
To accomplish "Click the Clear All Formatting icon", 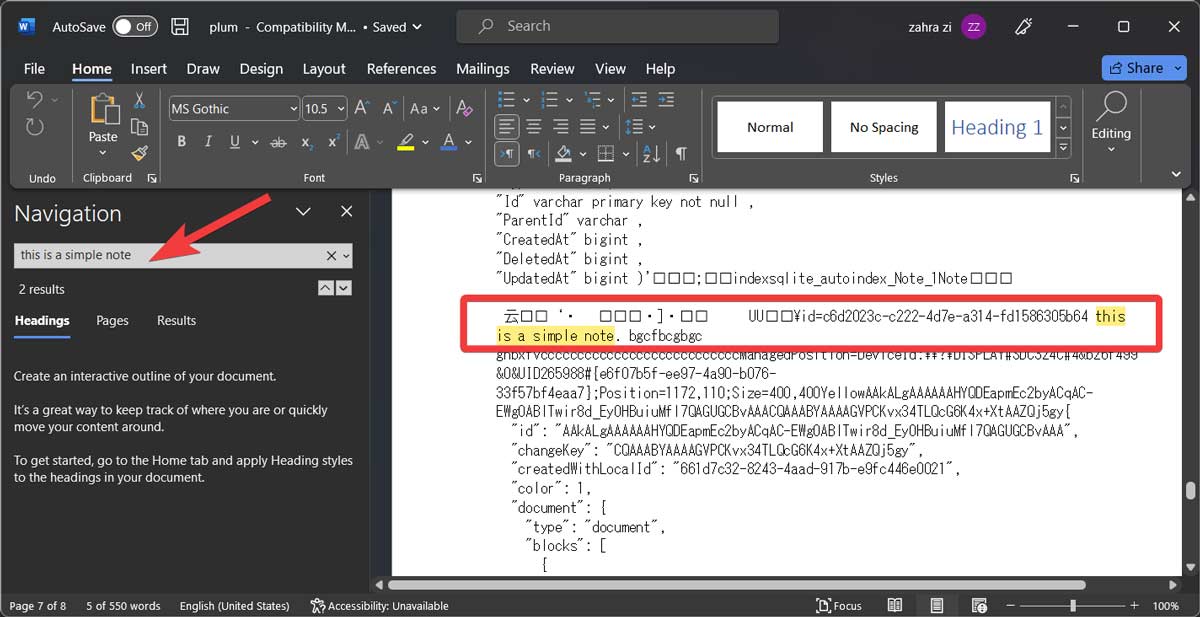I will pyautogui.click(x=463, y=108).
